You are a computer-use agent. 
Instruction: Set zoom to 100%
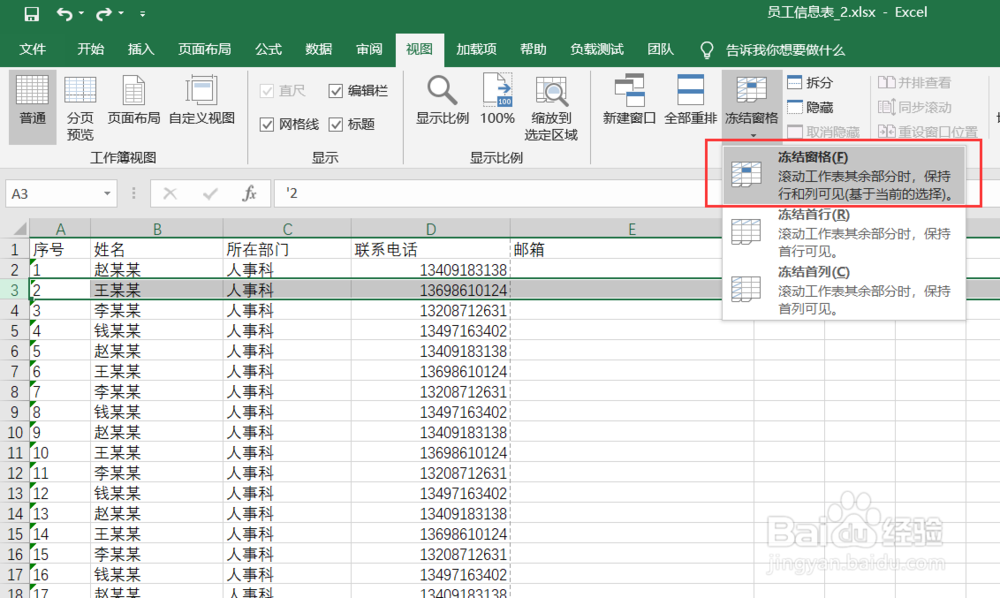497,100
